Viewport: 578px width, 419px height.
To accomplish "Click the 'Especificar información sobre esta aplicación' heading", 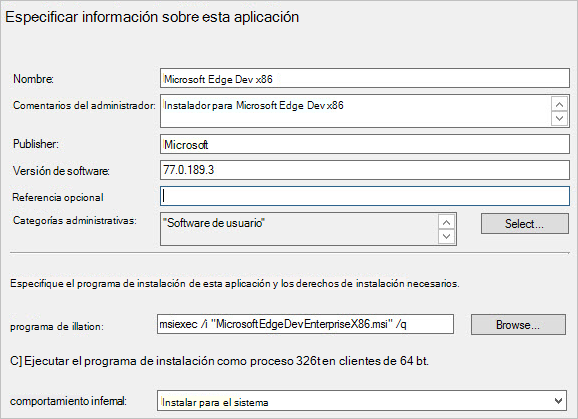I will point(152,17).
